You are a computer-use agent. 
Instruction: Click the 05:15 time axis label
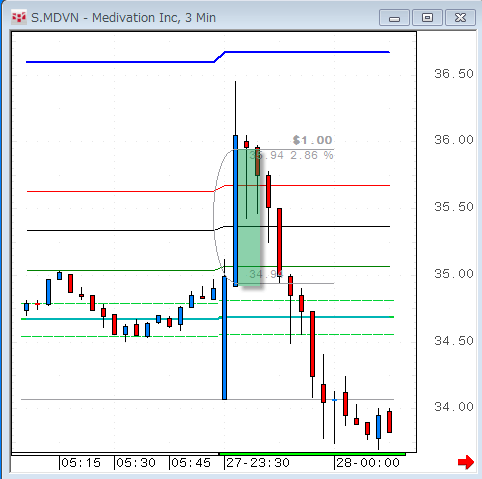point(81,463)
